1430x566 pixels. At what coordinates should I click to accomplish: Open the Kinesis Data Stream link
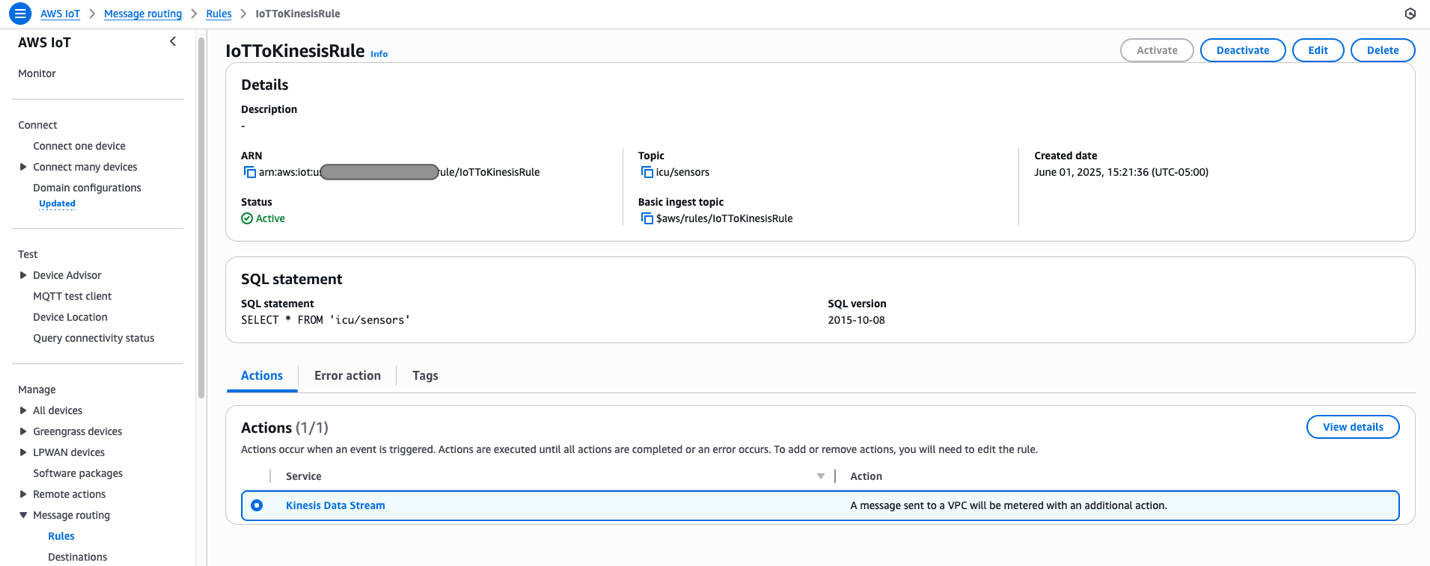(x=335, y=506)
